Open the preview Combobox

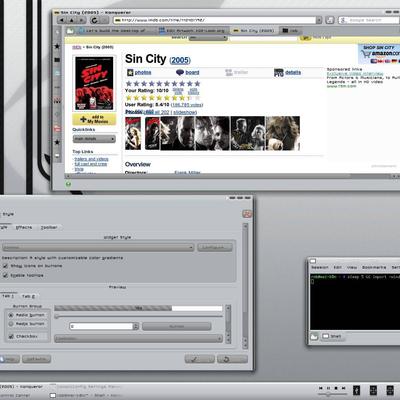point(138,339)
